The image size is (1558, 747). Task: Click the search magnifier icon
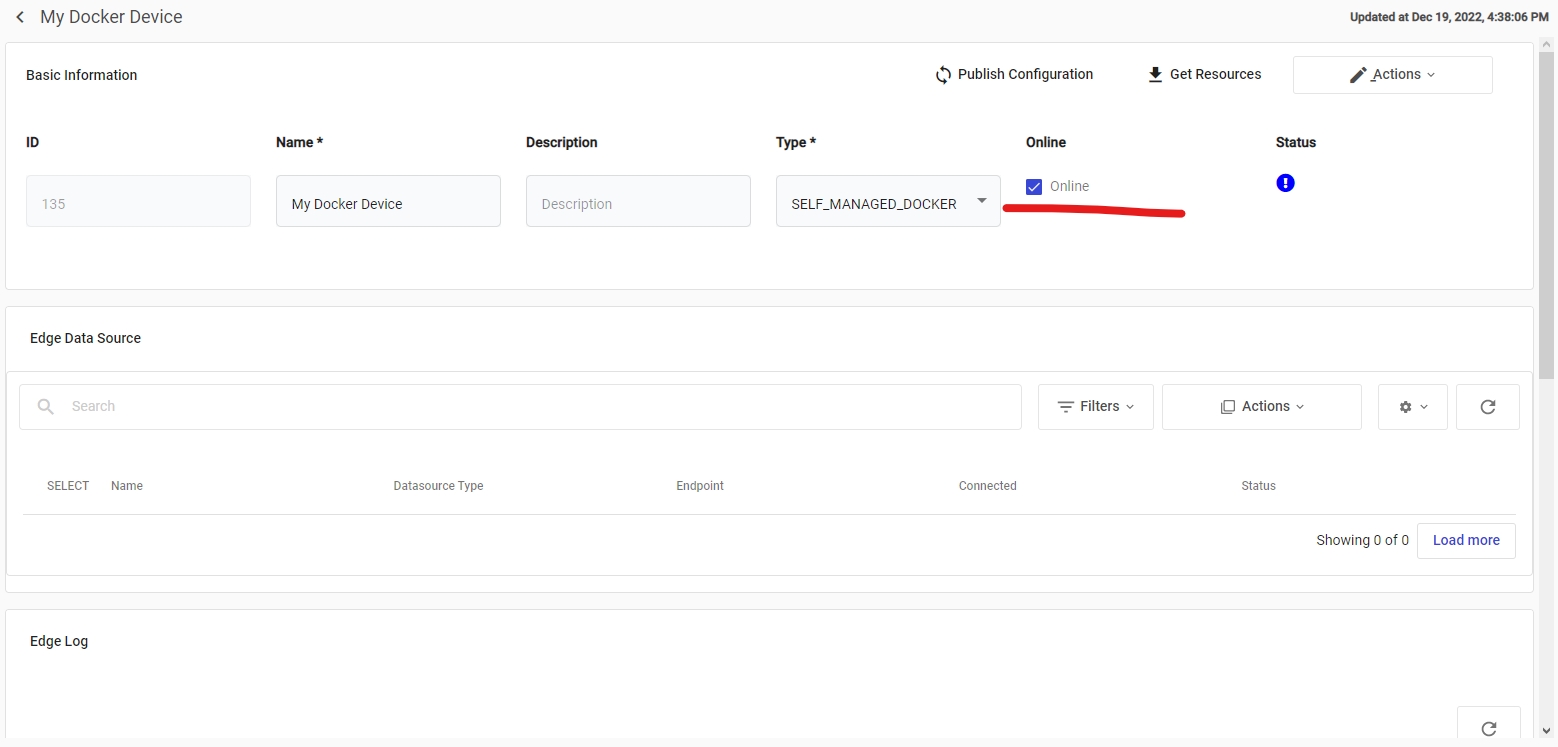pyautogui.click(x=46, y=407)
